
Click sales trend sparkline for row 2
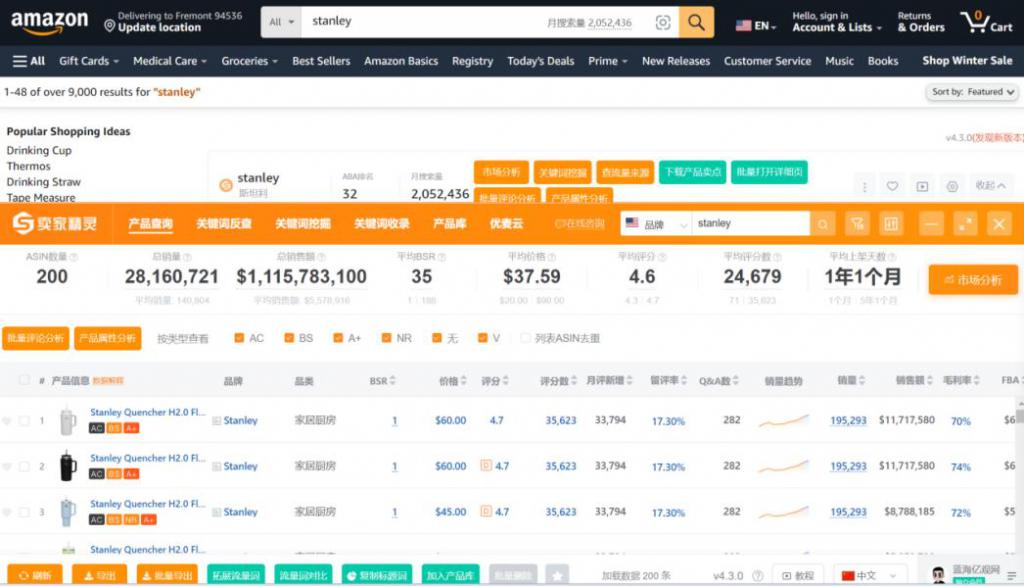784,466
